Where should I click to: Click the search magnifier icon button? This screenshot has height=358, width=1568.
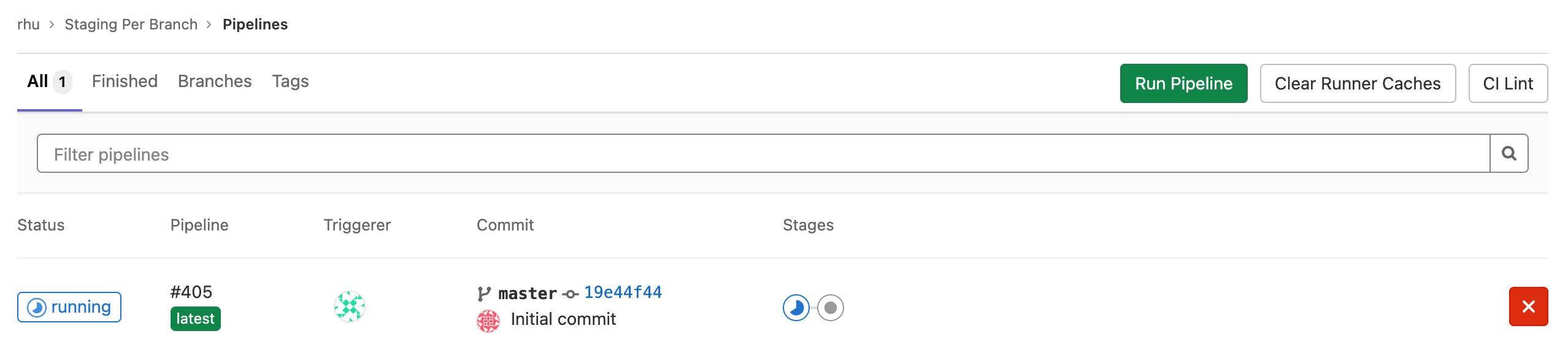1508,153
